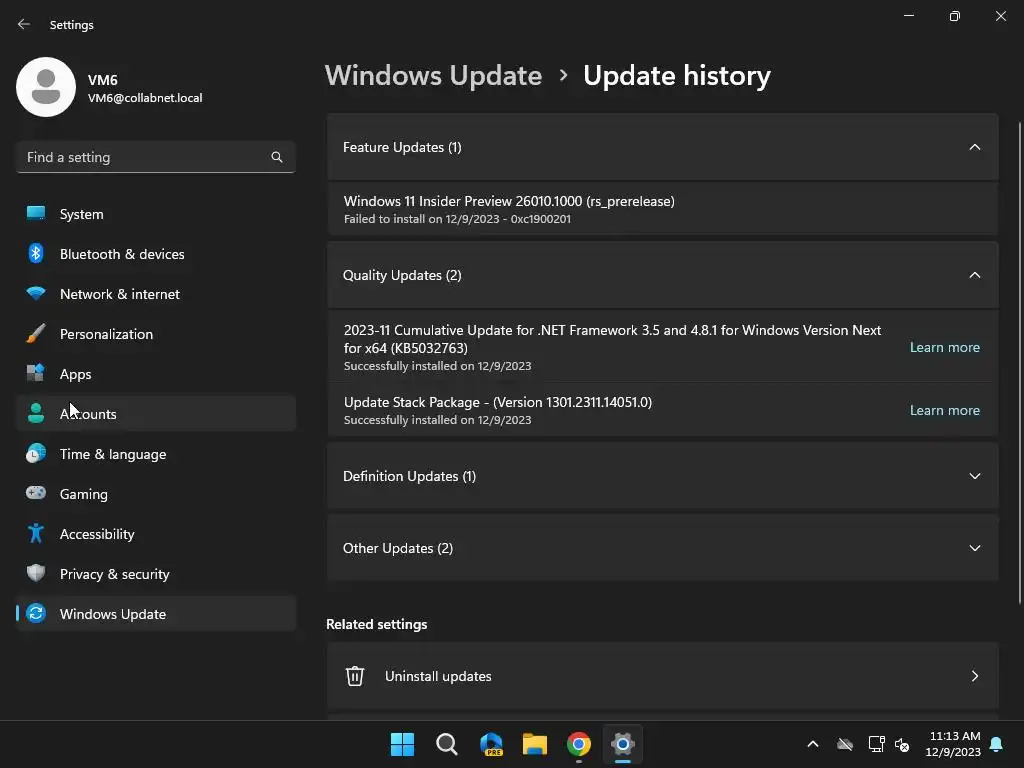
Task: Go to Gaming settings
Action: pyautogui.click(x=156, y=493)
